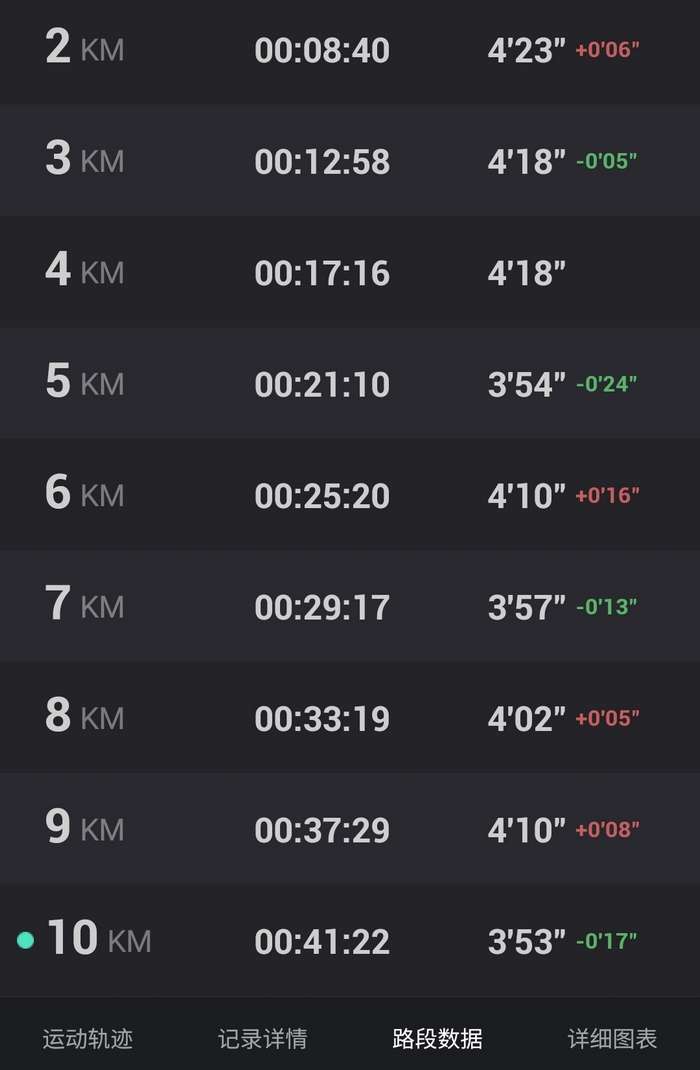Screen dimensions: 700x1070
Task: Tap the 8 KM split label
Action: coord(84,717)
